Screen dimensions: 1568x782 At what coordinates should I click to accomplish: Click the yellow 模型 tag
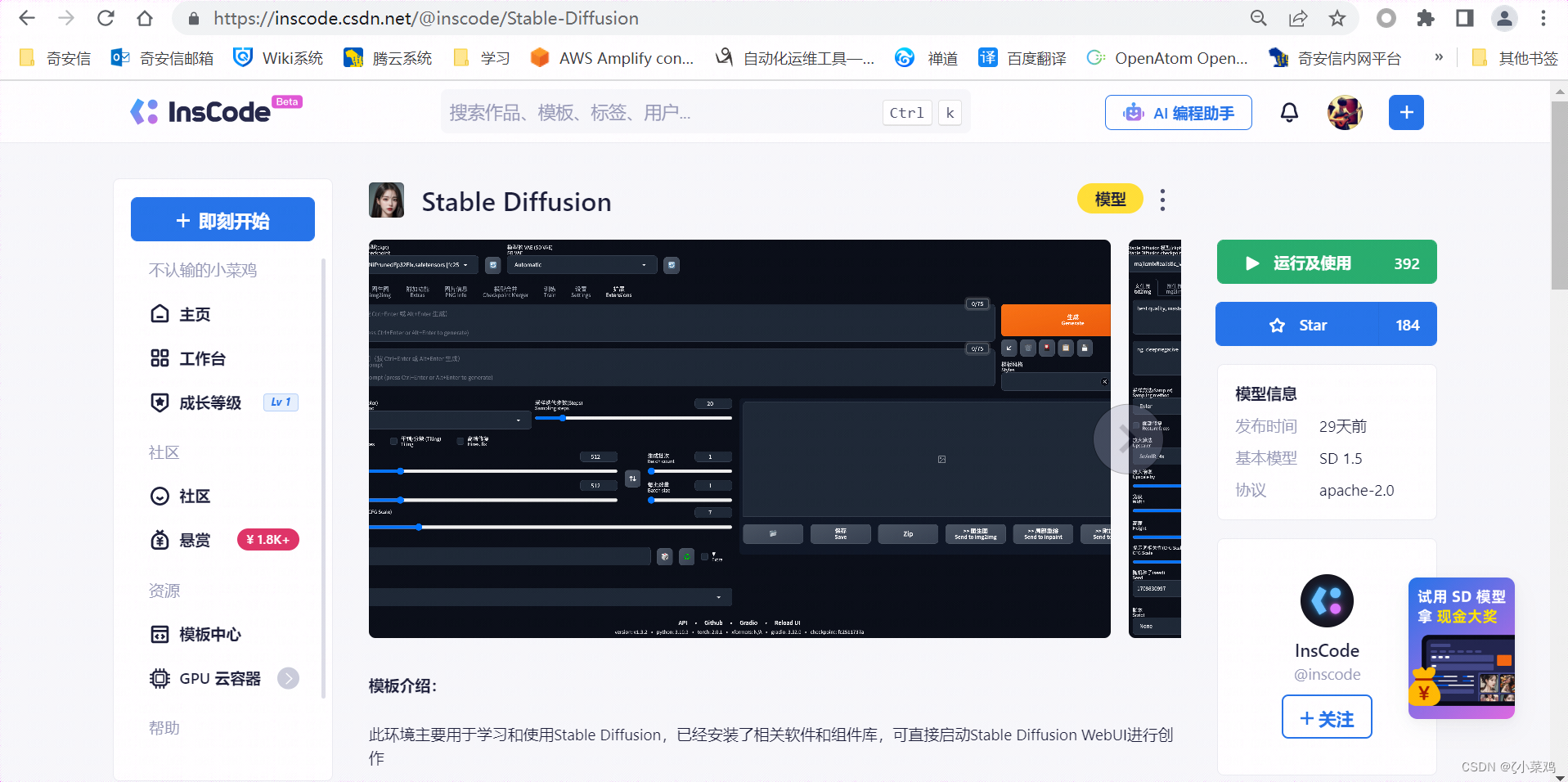point(1110,199)
